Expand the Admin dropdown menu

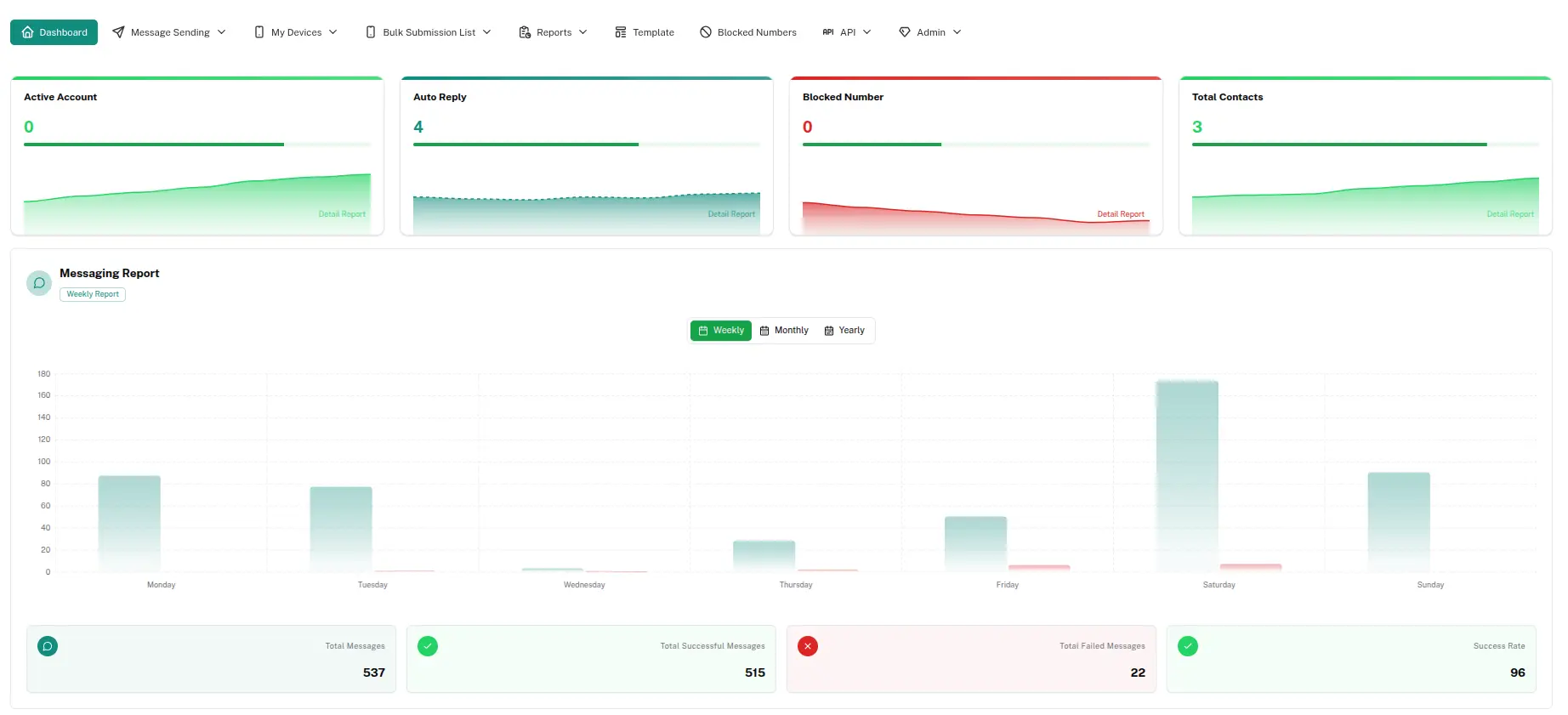pos(930,32)
